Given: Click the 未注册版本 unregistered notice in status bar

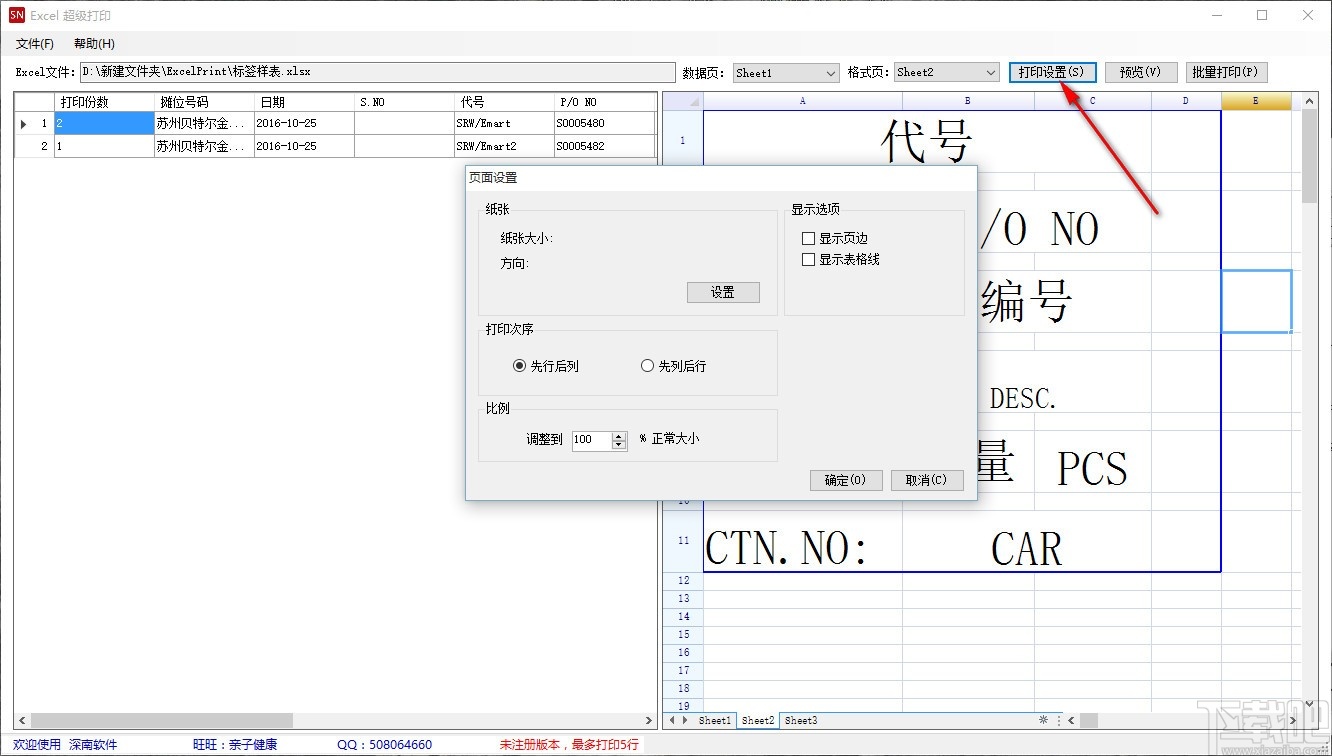Looking at the screenshot, I should (569, 745).
